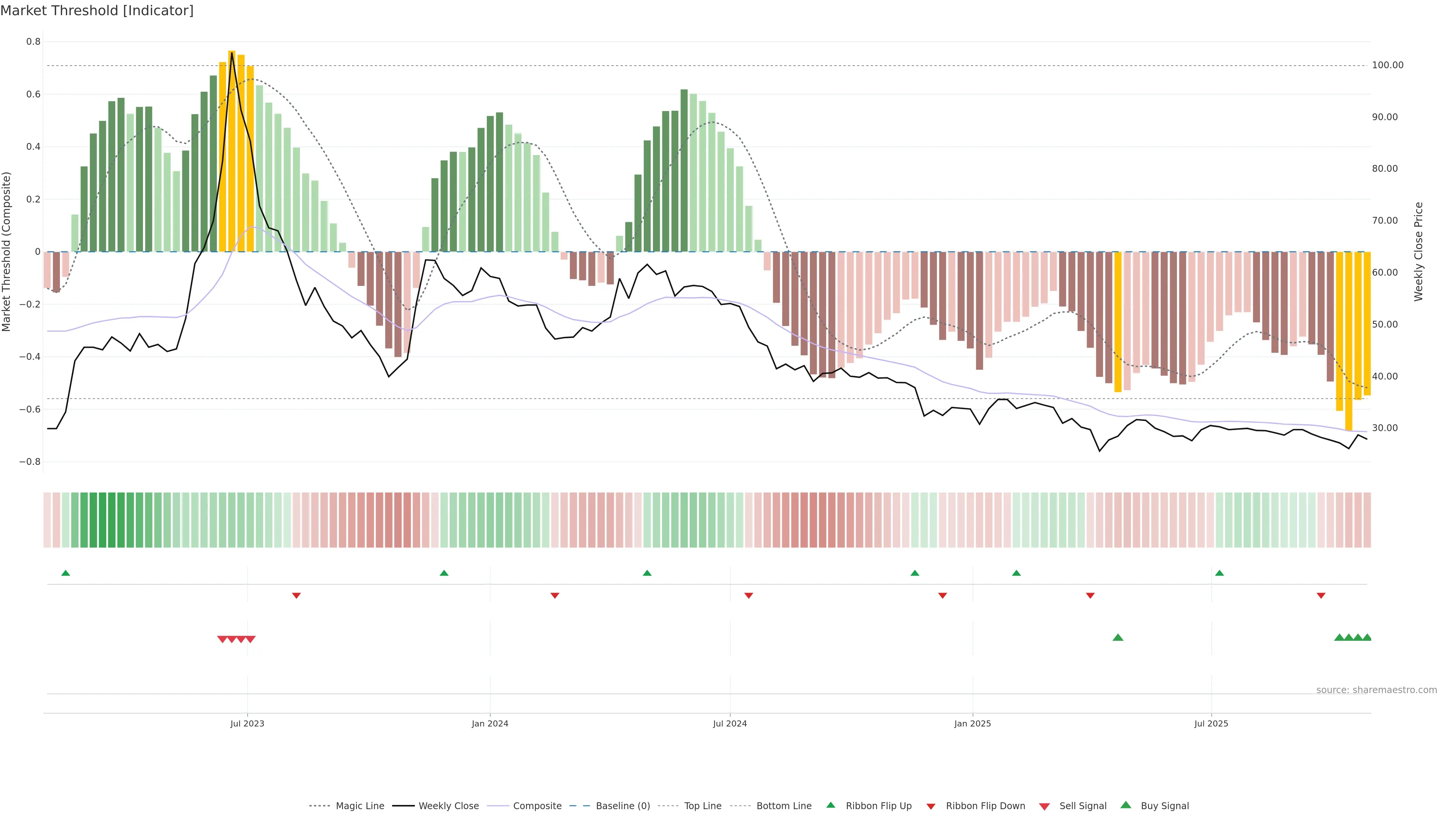1456x819 pixels.
Task: Click the Ribbon Flip Down legend triangle
Action: pos(931,806)
